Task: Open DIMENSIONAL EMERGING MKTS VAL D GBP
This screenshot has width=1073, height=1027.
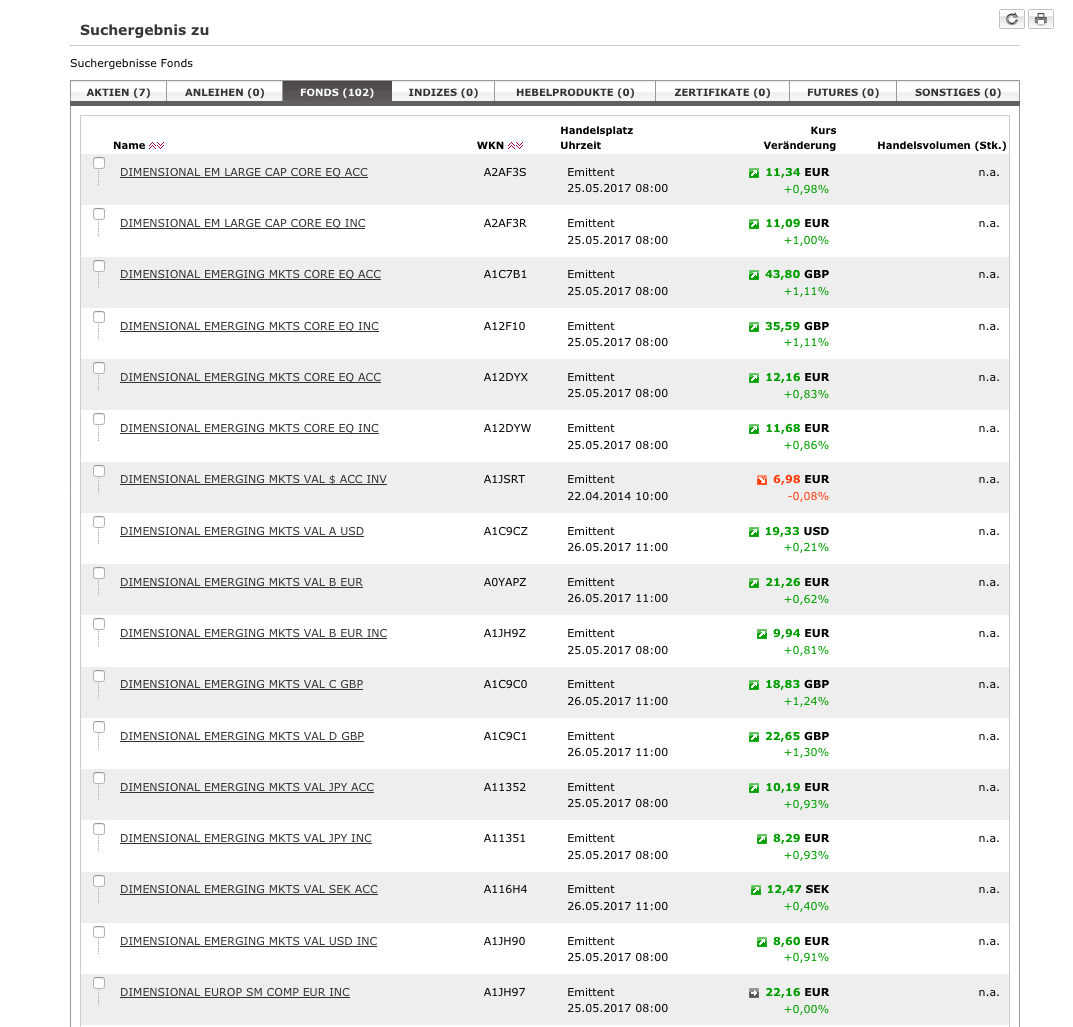Action: pos(242,736)
